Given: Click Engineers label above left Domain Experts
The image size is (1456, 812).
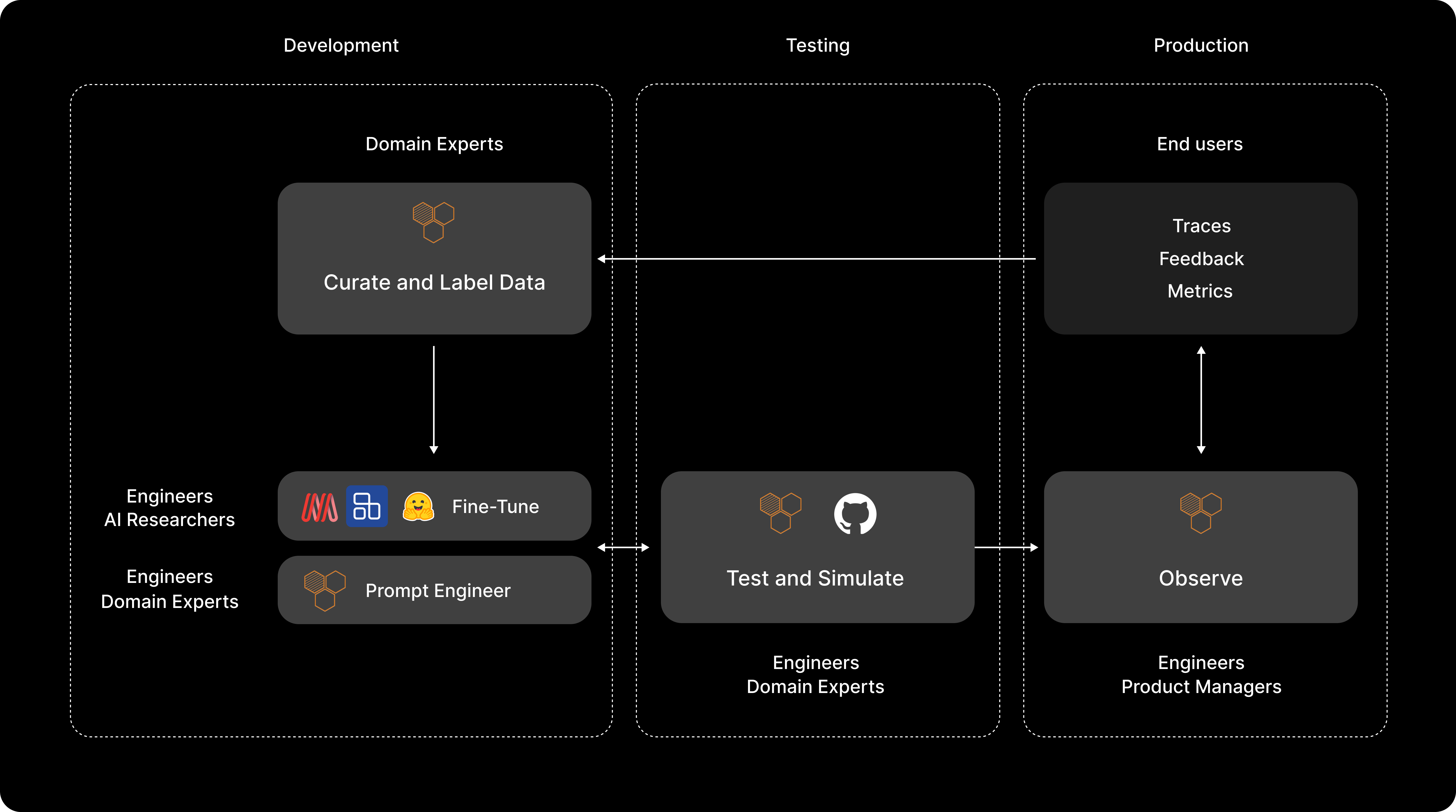Looking at the screenshot, I should coord(170,577).
